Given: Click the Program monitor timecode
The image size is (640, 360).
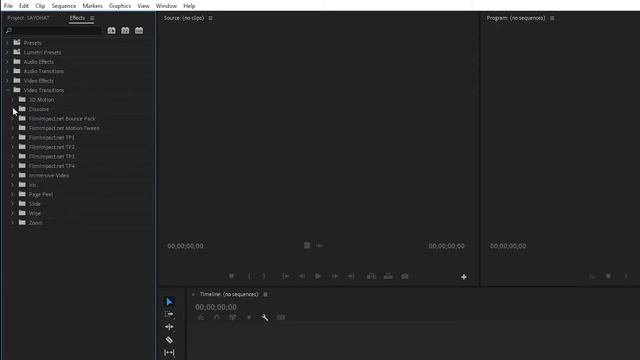Looking at the screenshot, I should (508, 246).
